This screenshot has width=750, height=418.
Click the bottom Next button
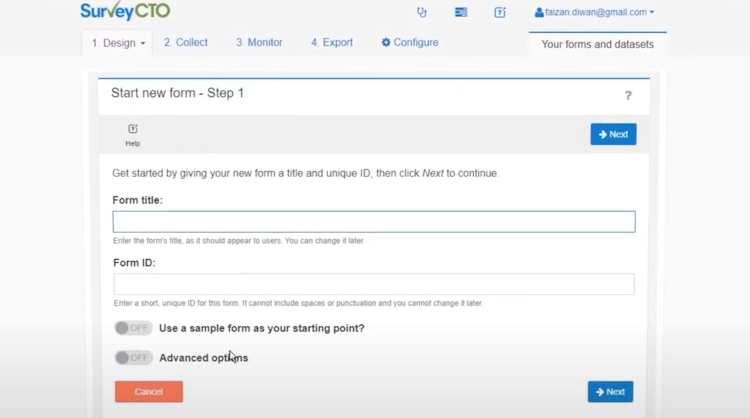610,392
